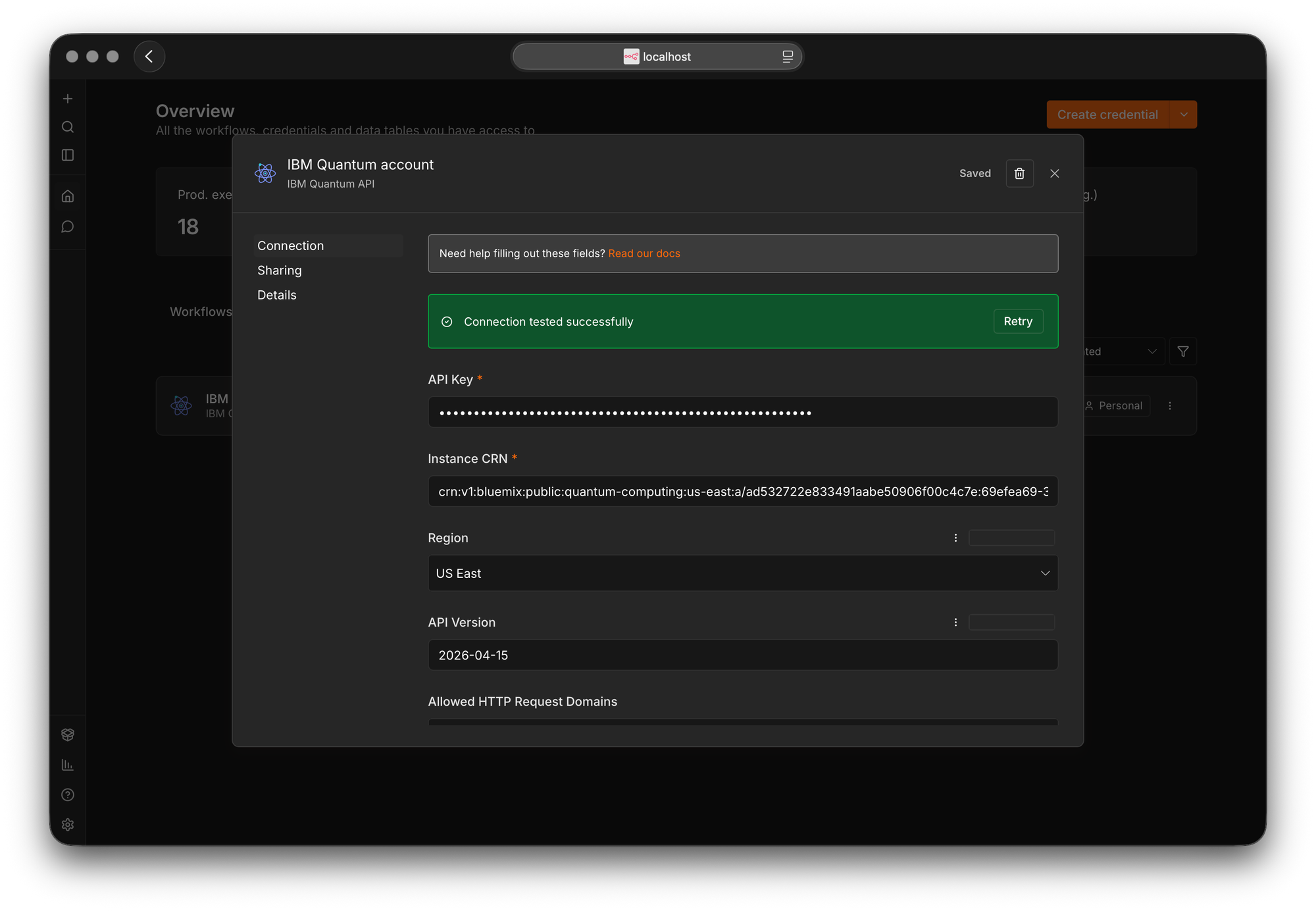Switch to the Details tab
This screenshot has height=911, width=1316.
point(277,295)
